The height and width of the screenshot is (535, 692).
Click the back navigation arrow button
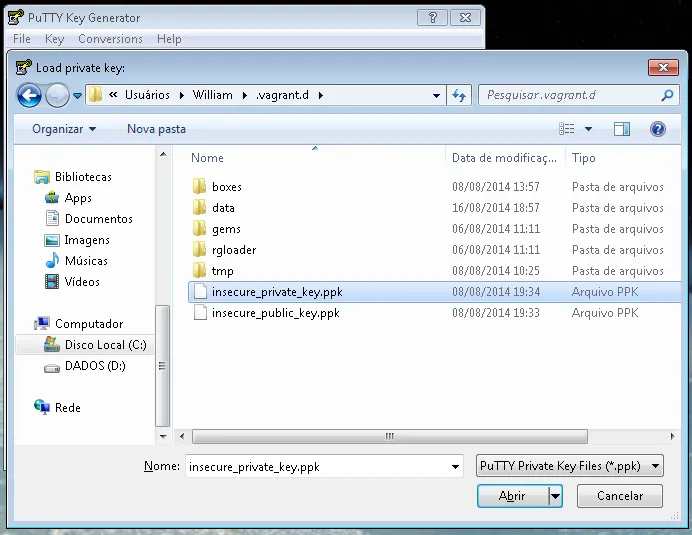(30, 95)
